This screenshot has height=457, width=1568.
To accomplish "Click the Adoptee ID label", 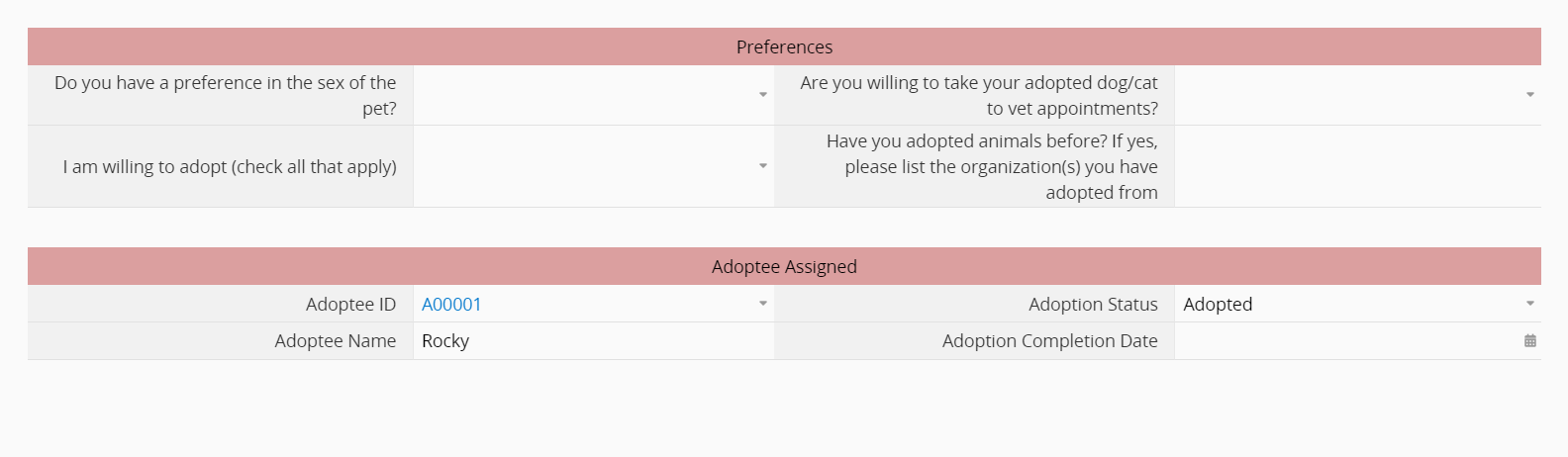I will 350,305.
